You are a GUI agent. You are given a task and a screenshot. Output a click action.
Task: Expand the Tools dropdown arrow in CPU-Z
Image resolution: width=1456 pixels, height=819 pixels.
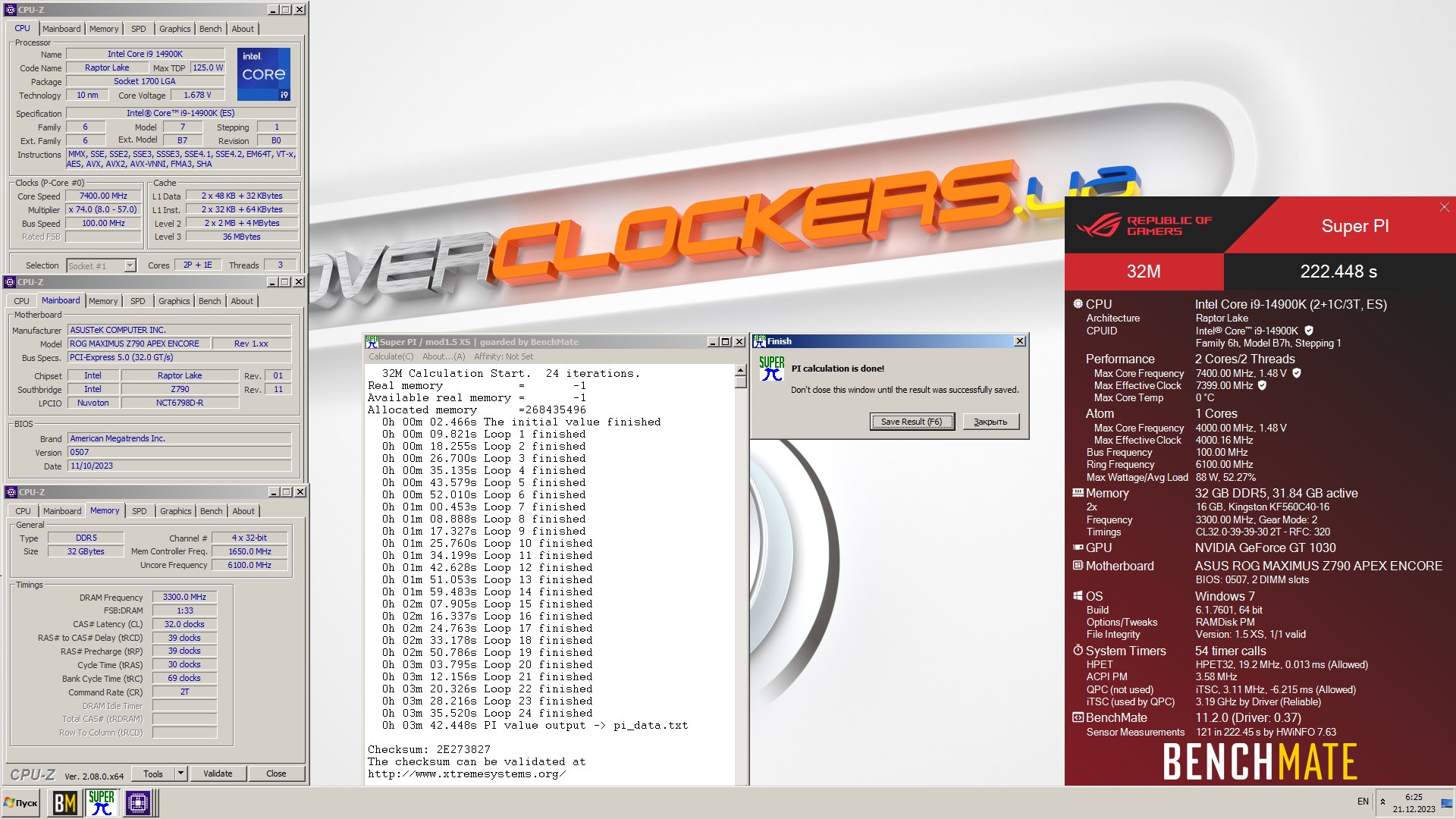[180, 773]
